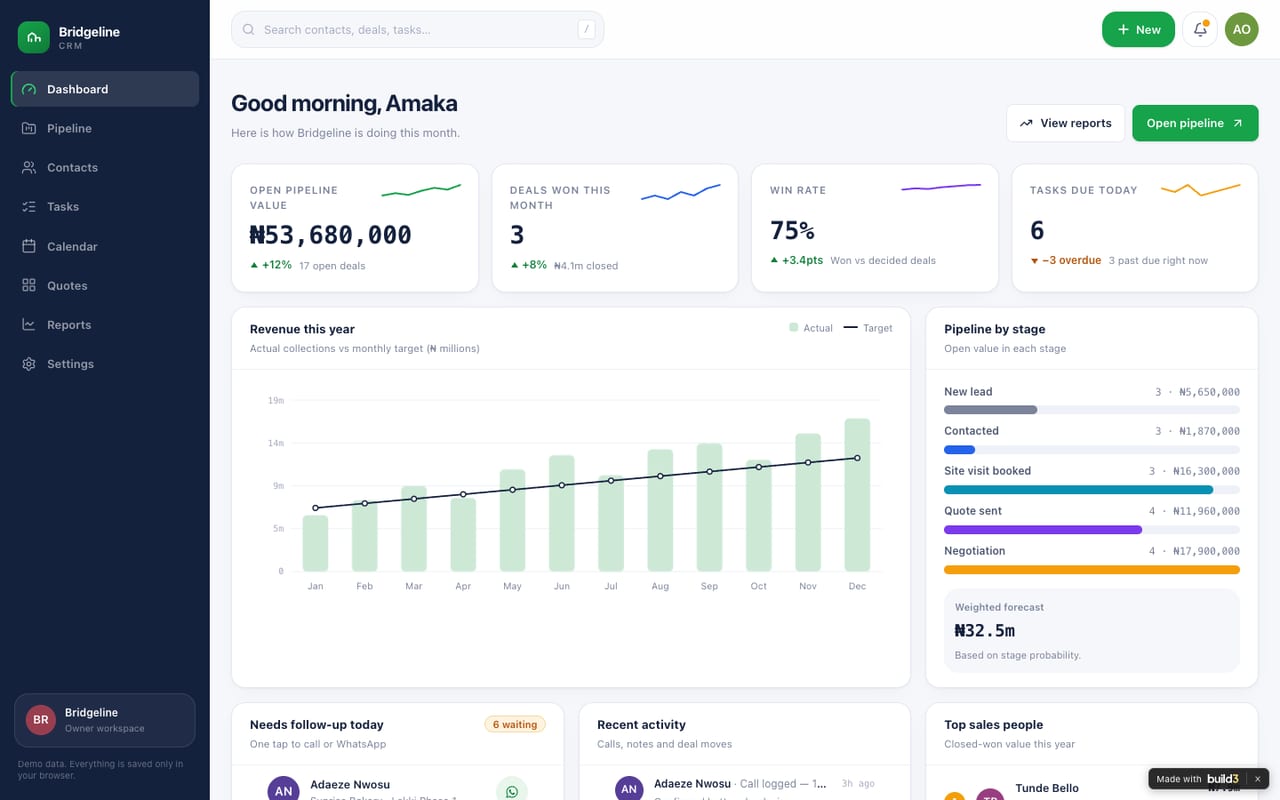Screen dimensions: 1280x800
Task: Click the "6 waiting" badge
Action: point(515,724)
